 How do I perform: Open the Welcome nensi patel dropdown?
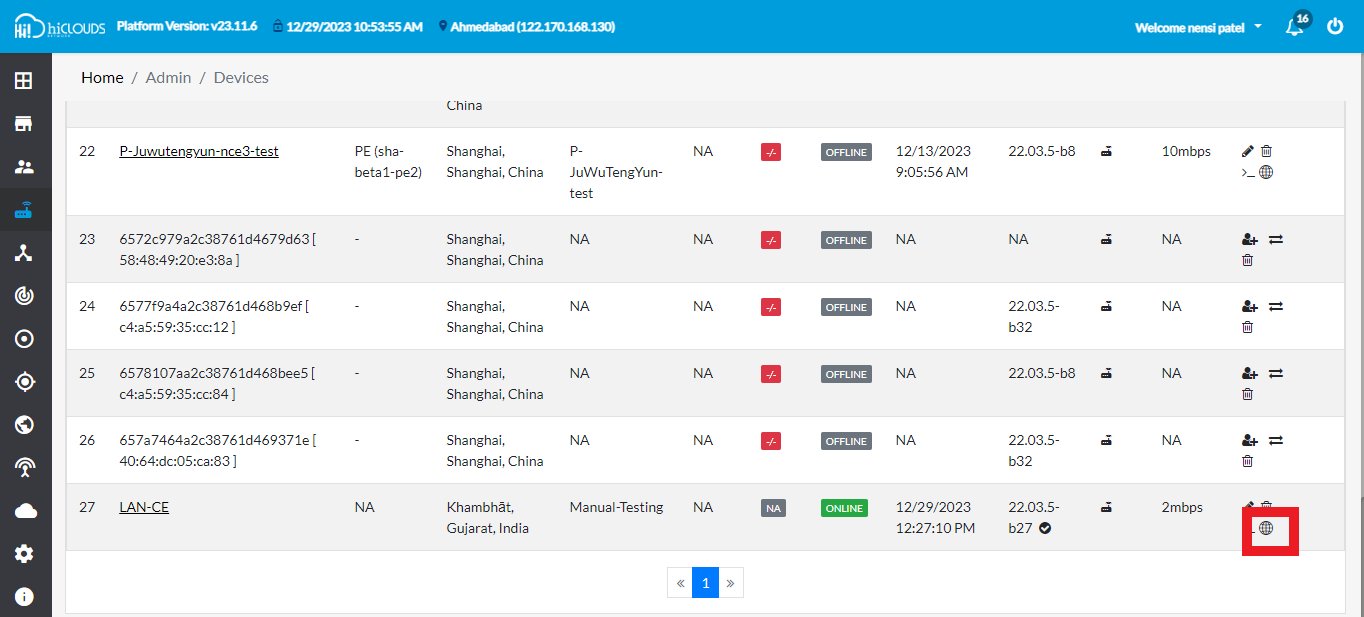point(1198,28)
